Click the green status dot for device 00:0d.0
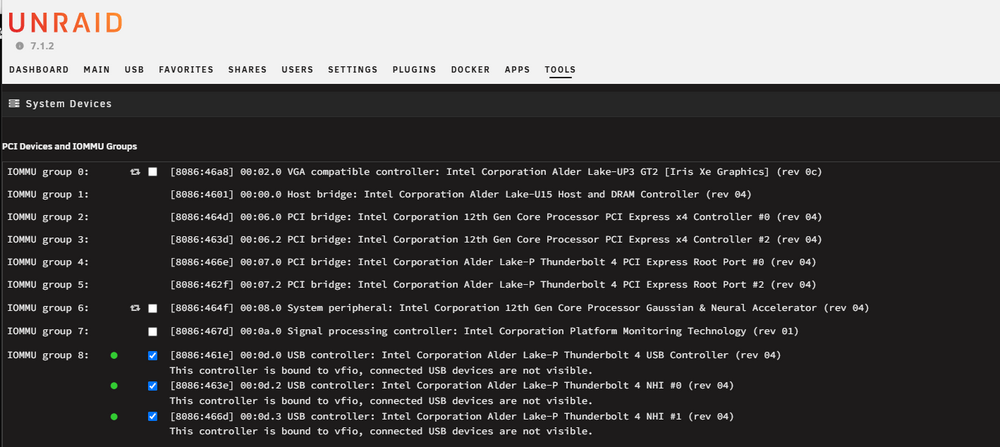 click(114, 355)
